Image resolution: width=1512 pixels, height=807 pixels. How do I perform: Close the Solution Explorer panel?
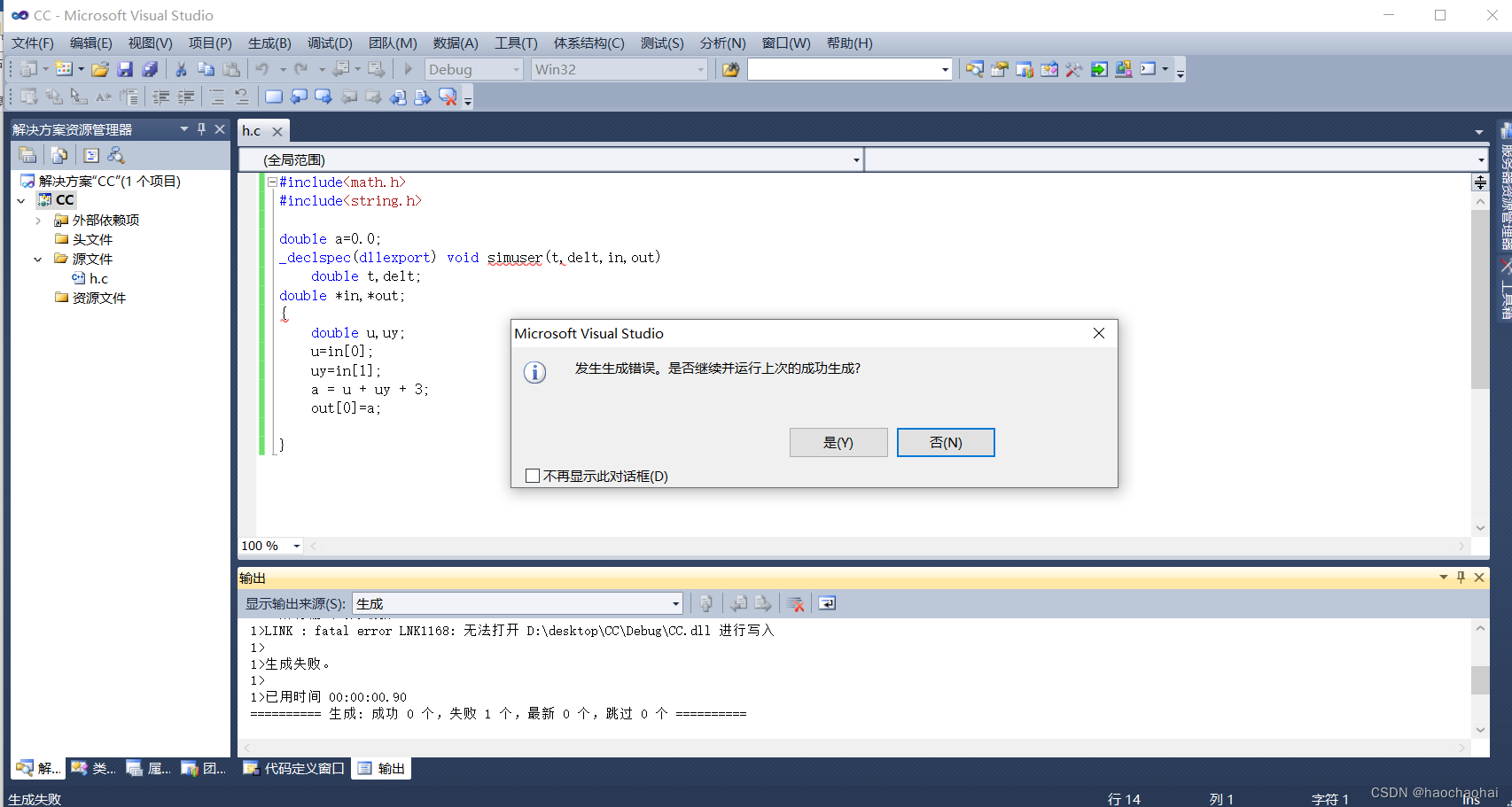[220, 129]
